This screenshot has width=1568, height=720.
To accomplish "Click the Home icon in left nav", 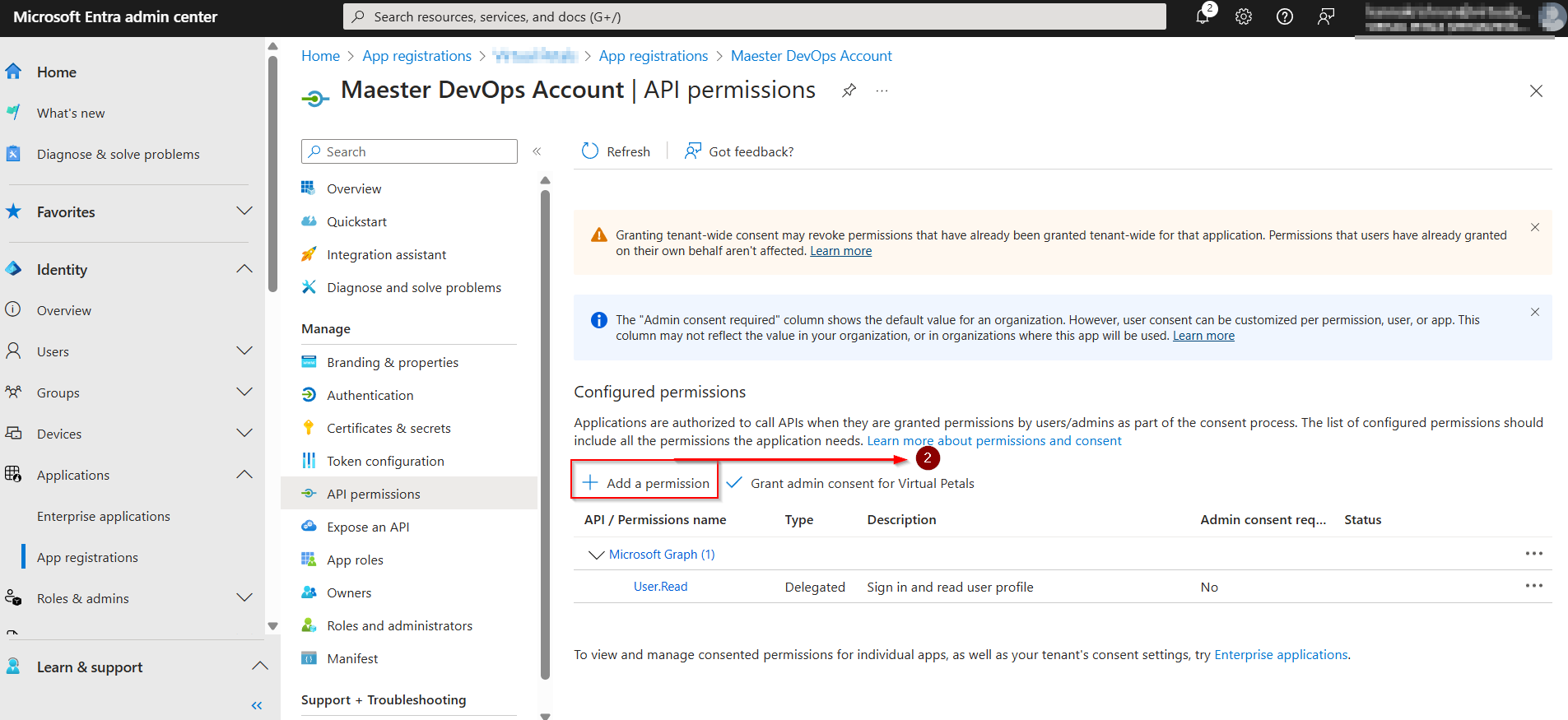I will [x=13, y=72].
